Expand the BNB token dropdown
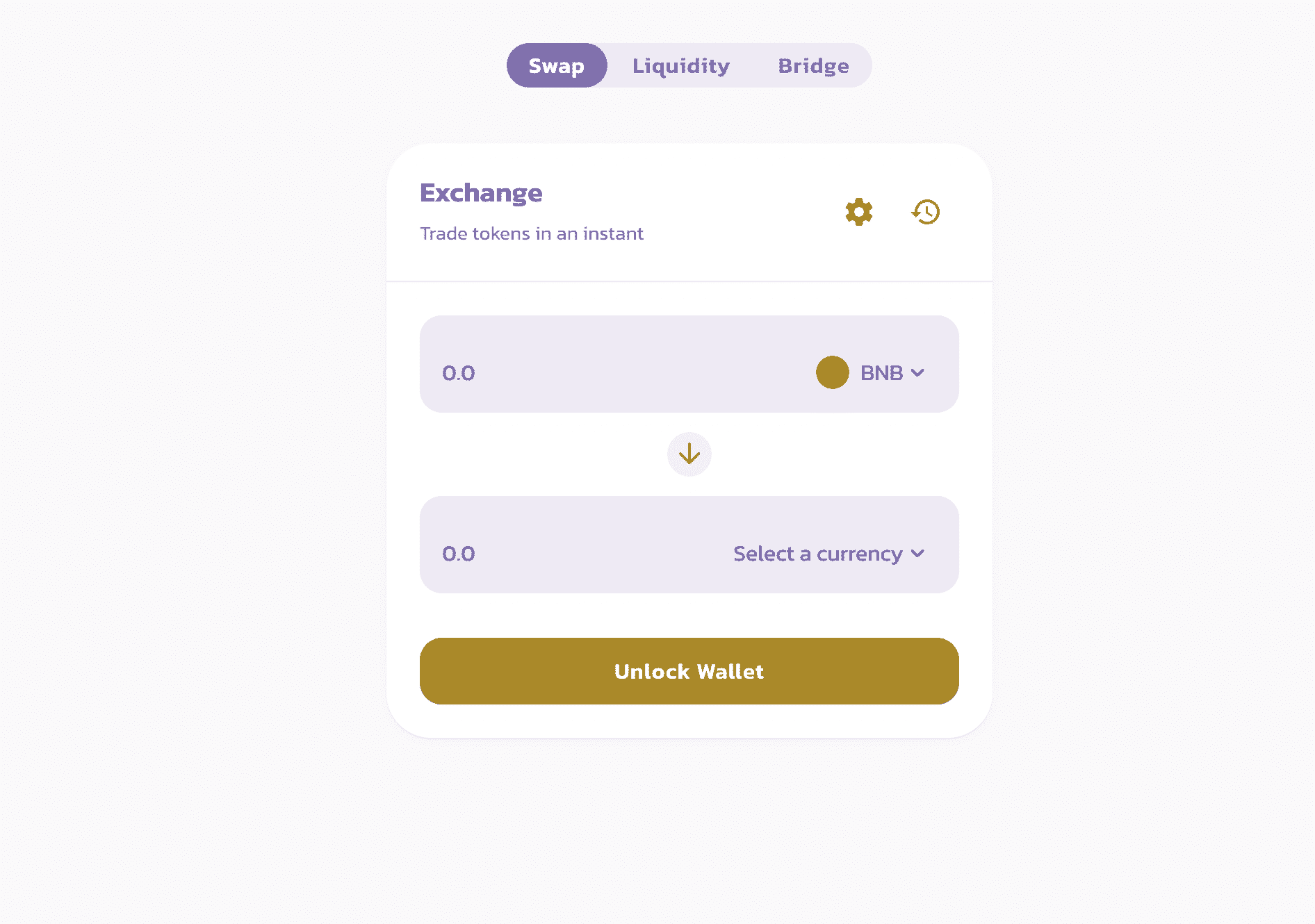This screenshot has height=924, width=1315. pyautogui.click(x=870, y=372)
